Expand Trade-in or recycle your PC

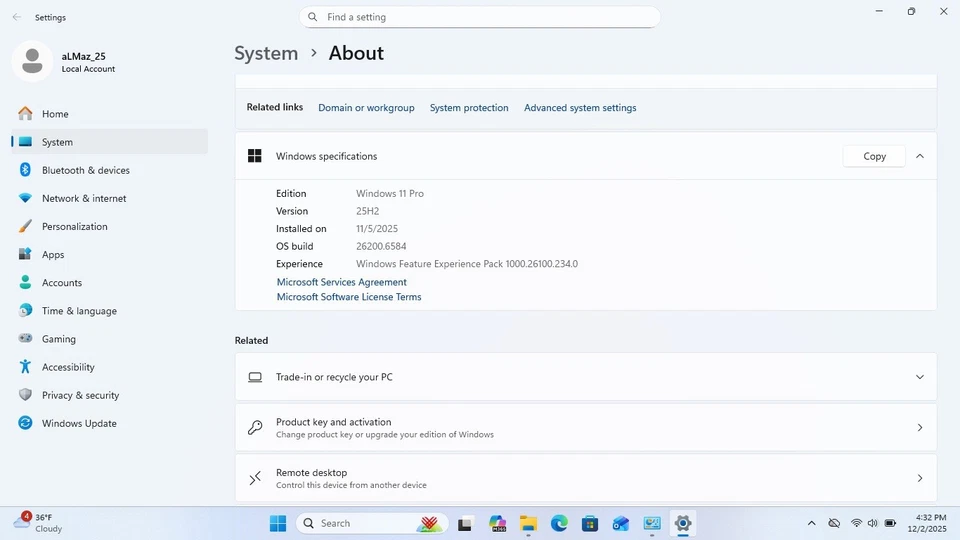(x=920, y=377)
